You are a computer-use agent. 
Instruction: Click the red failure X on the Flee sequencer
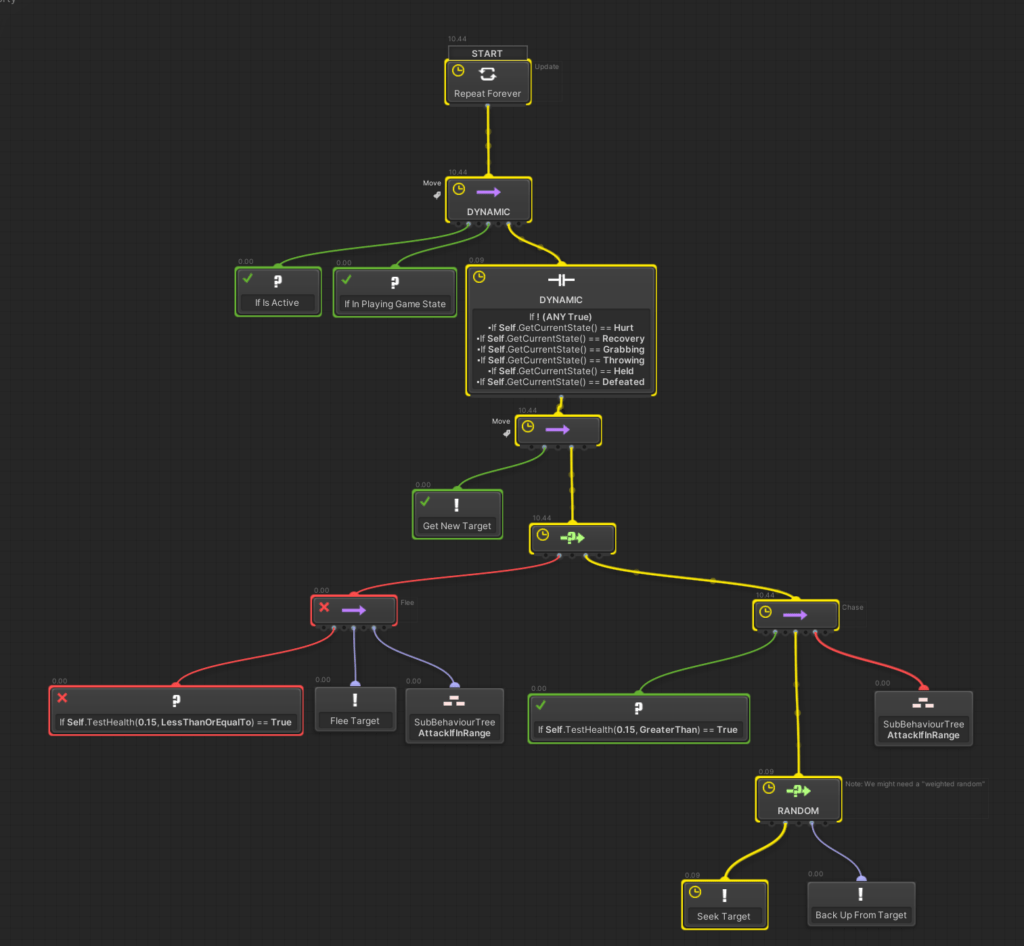coord(324,607)
